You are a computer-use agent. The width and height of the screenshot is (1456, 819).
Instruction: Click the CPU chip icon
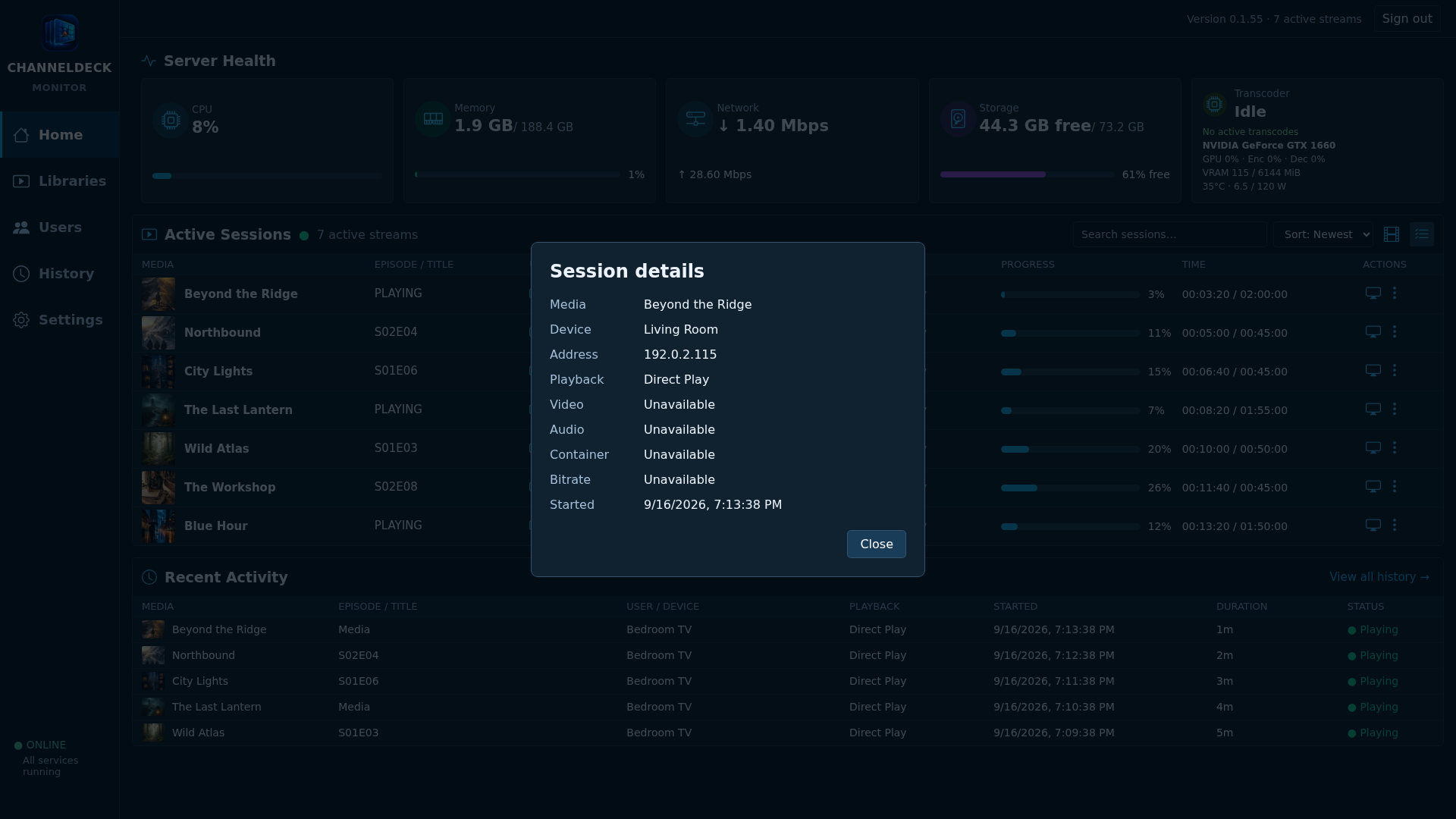(x=171, y=120)
